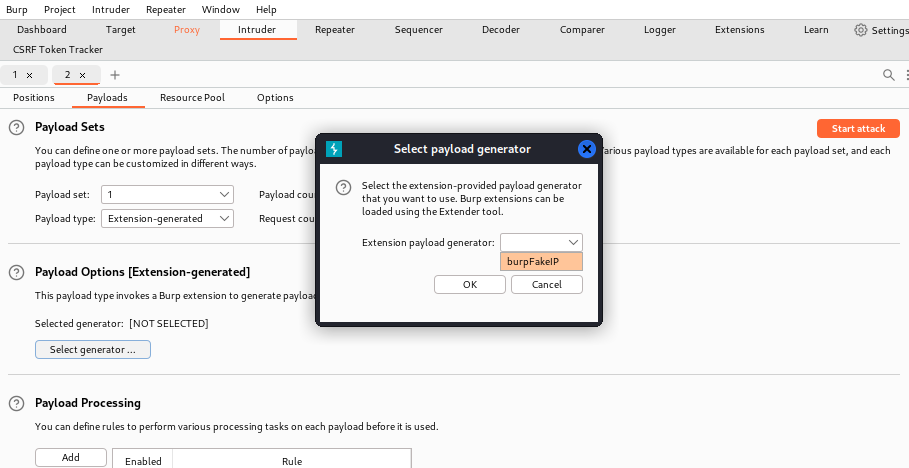Open the Resource Pool tab

192,98
